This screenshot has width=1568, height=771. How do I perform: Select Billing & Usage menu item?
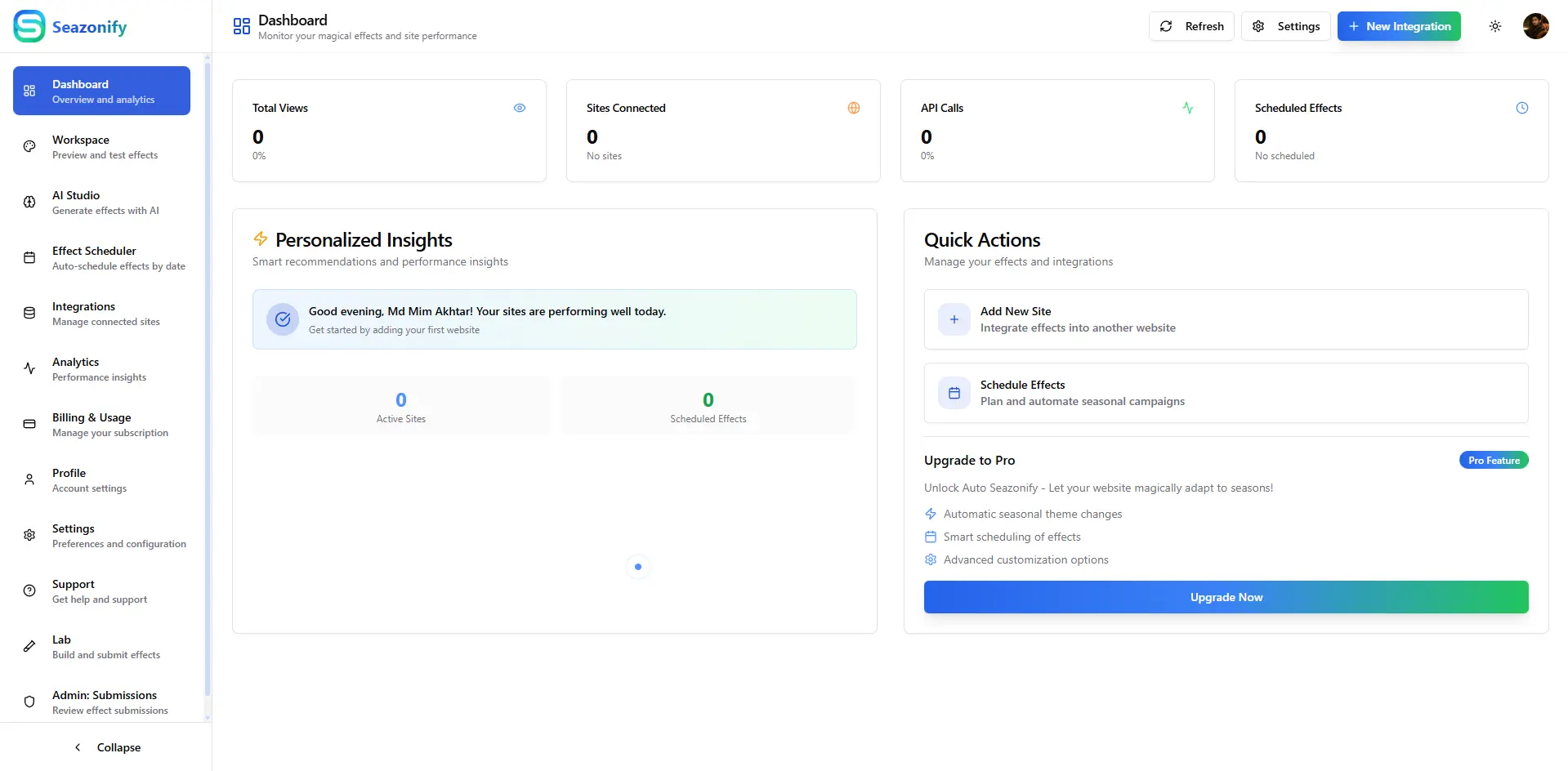click(x=102, y=424)
